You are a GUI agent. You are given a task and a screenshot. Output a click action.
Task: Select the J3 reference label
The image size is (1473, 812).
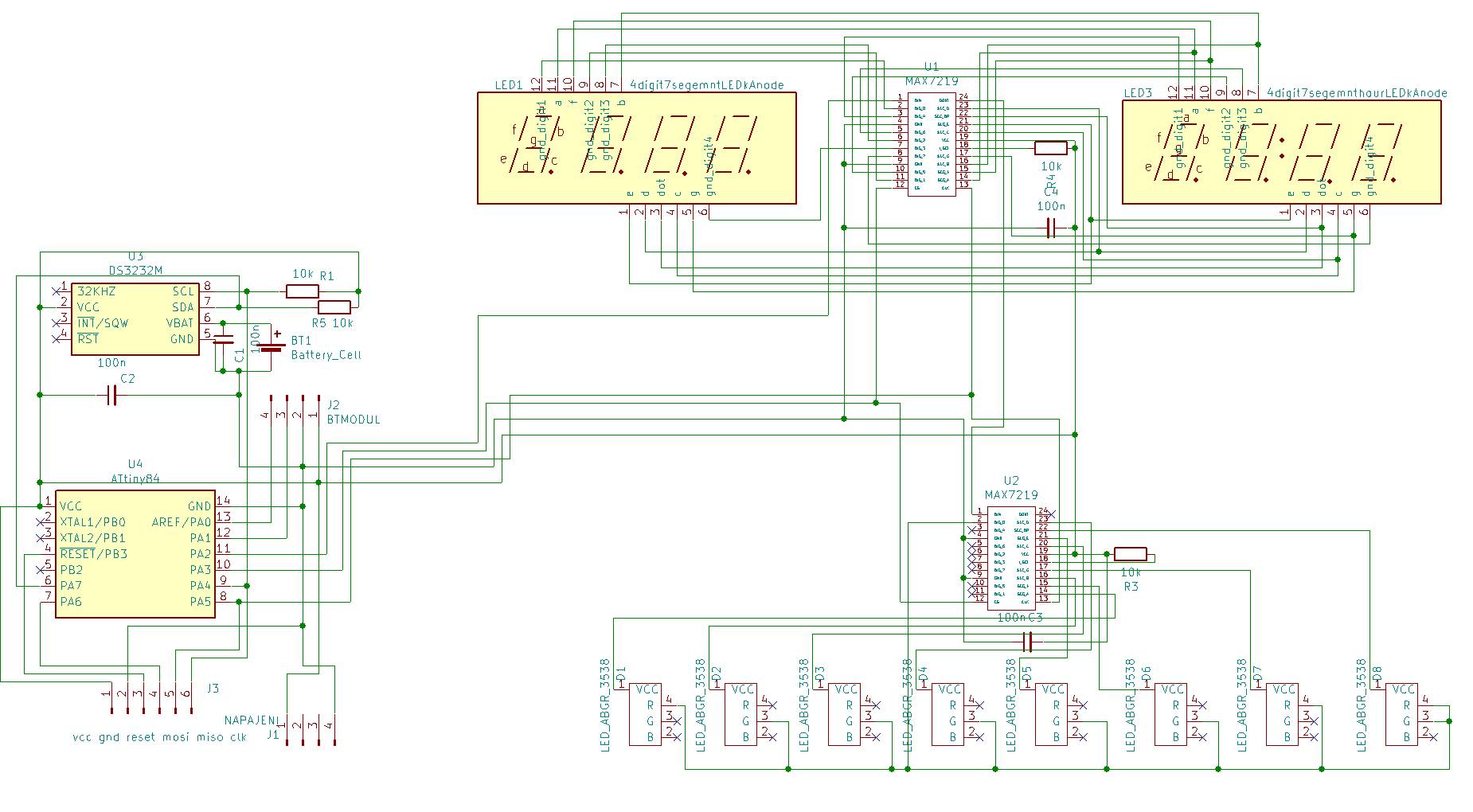pyautogui.click(x=213, y=688)
